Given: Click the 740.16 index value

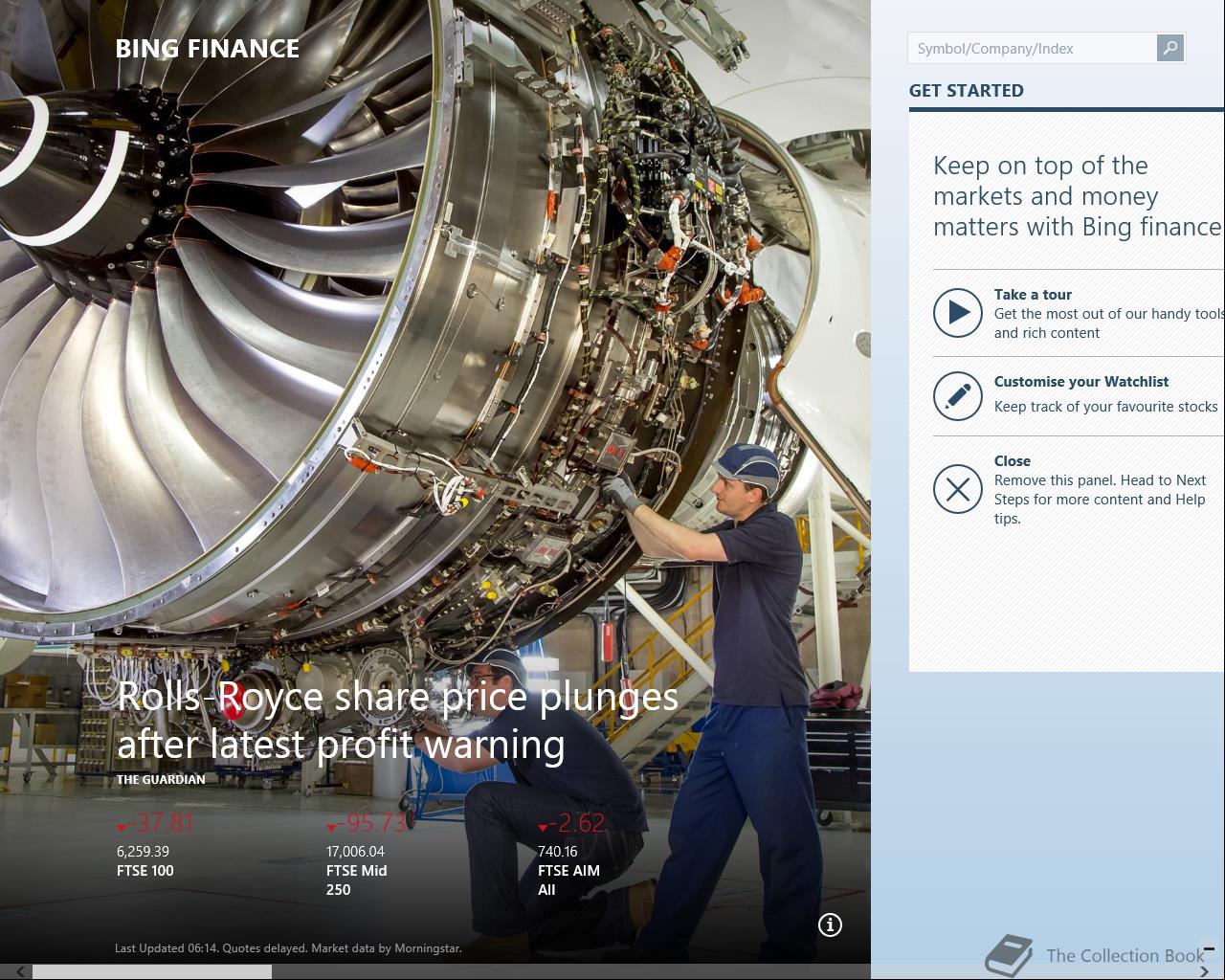Looking at the screenshot, I should 558,852.
